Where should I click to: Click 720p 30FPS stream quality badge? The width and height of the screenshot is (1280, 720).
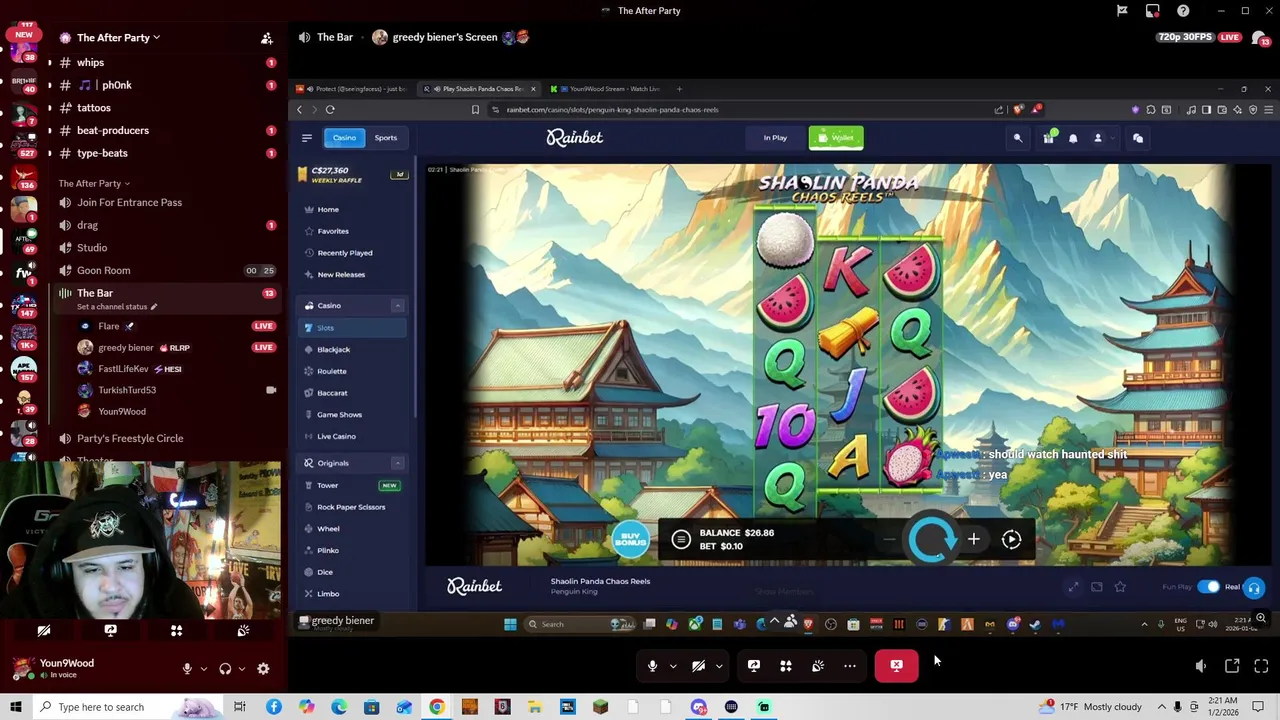coord(1185,37)
